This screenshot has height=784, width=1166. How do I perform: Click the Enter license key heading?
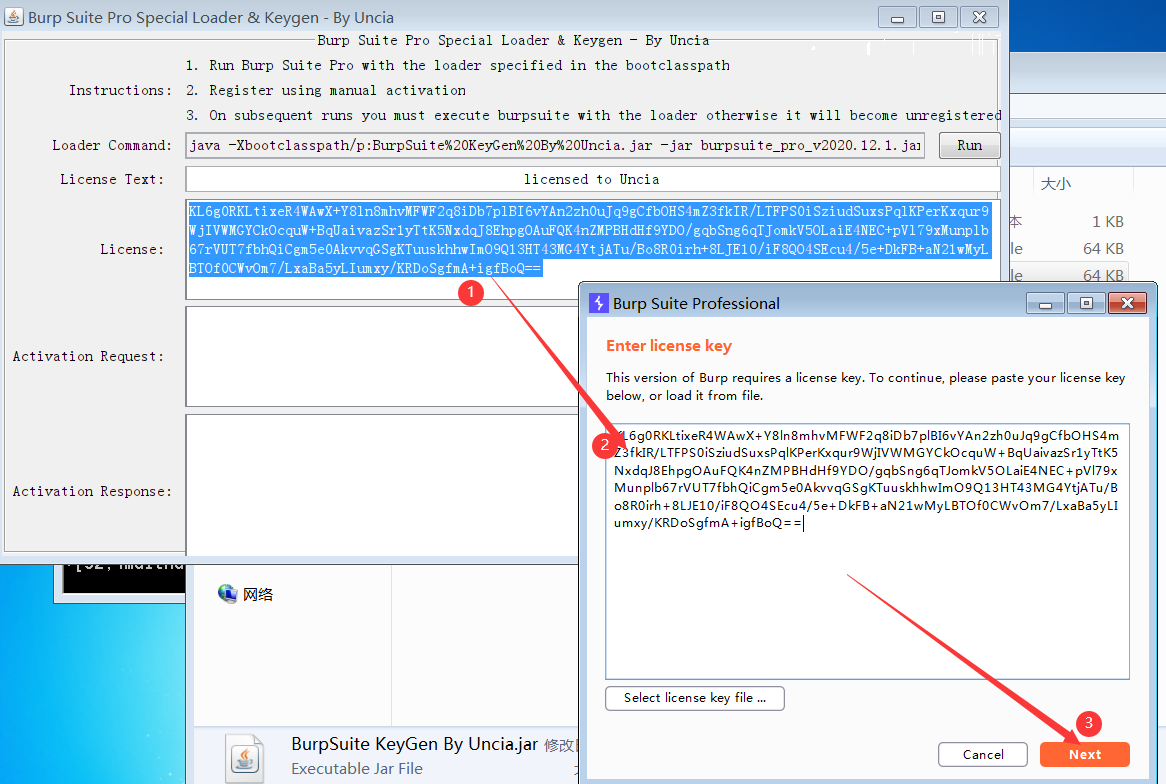click(669, 346)
